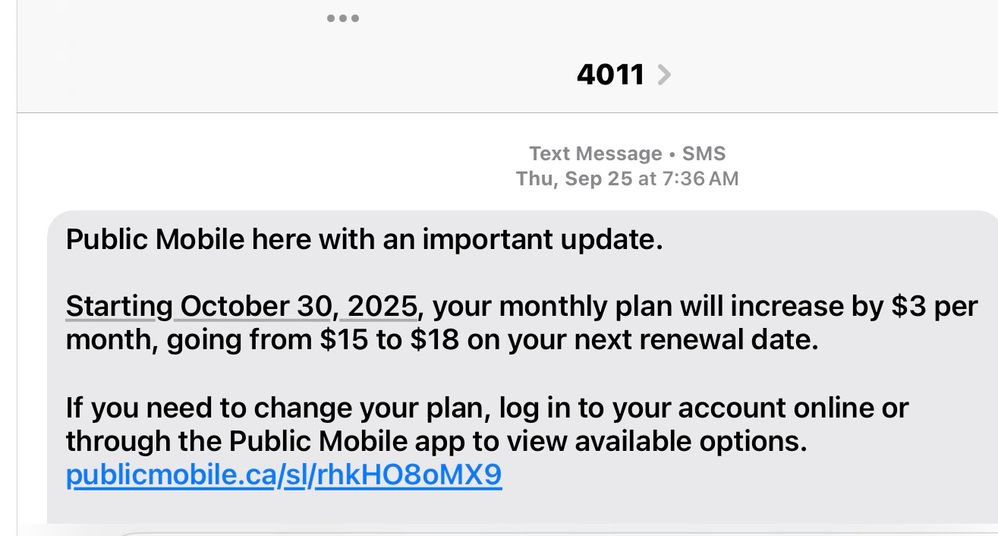Screen dimensions: 998x536
Task: Open the three-dot multitasking menu
Action: (343, 18)
